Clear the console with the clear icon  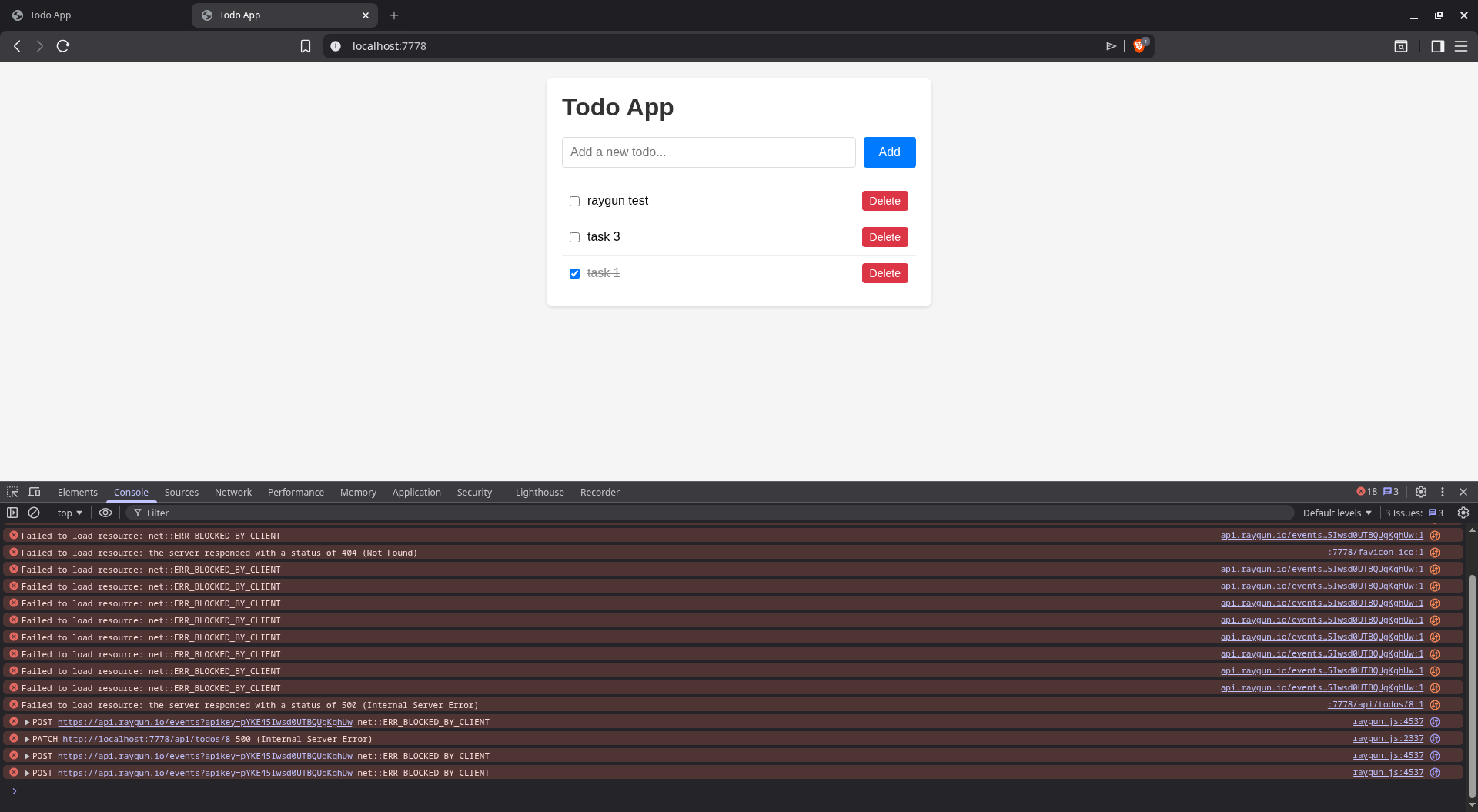[x=34, y=513]
